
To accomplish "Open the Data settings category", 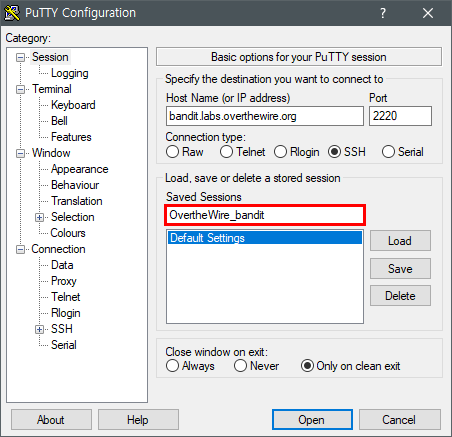I will coord(62,265).
